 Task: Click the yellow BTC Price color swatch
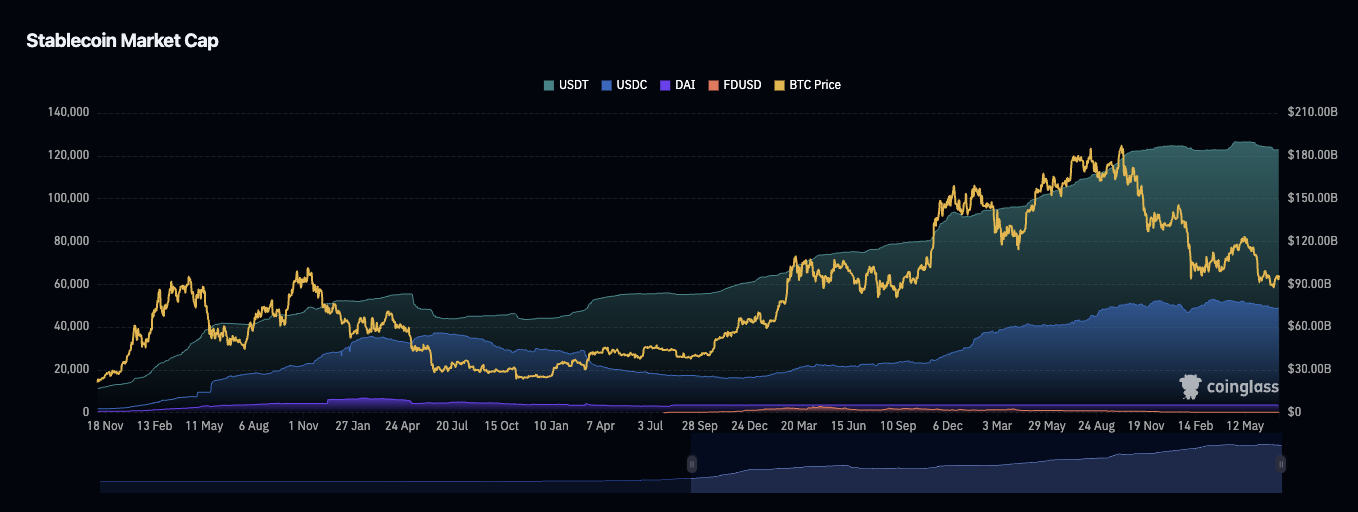tap(781, 85)
